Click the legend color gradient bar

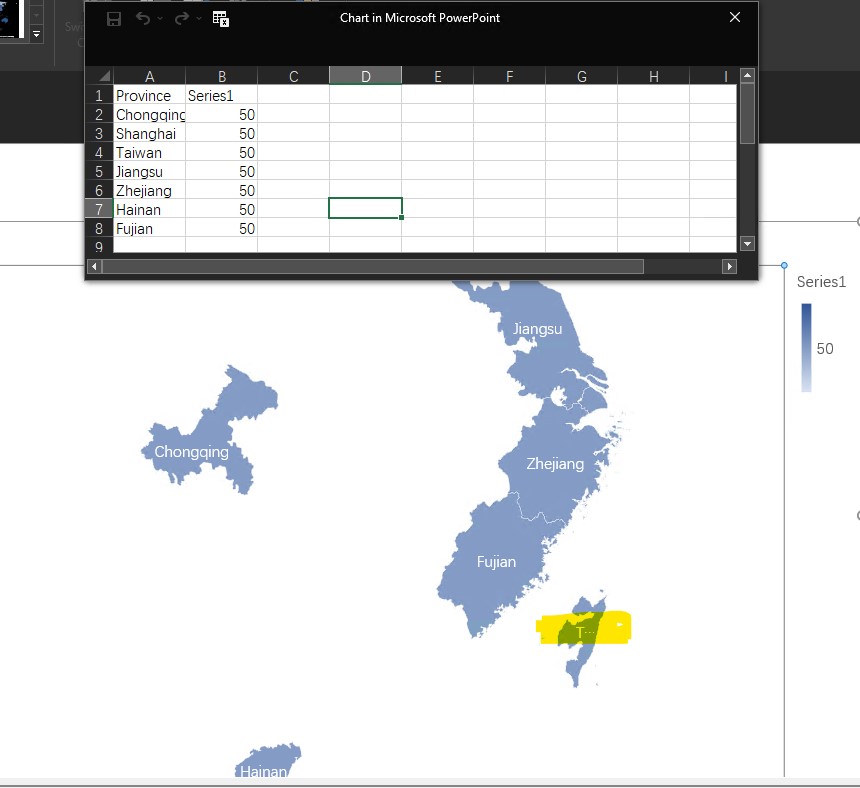(x=806, y=348)
